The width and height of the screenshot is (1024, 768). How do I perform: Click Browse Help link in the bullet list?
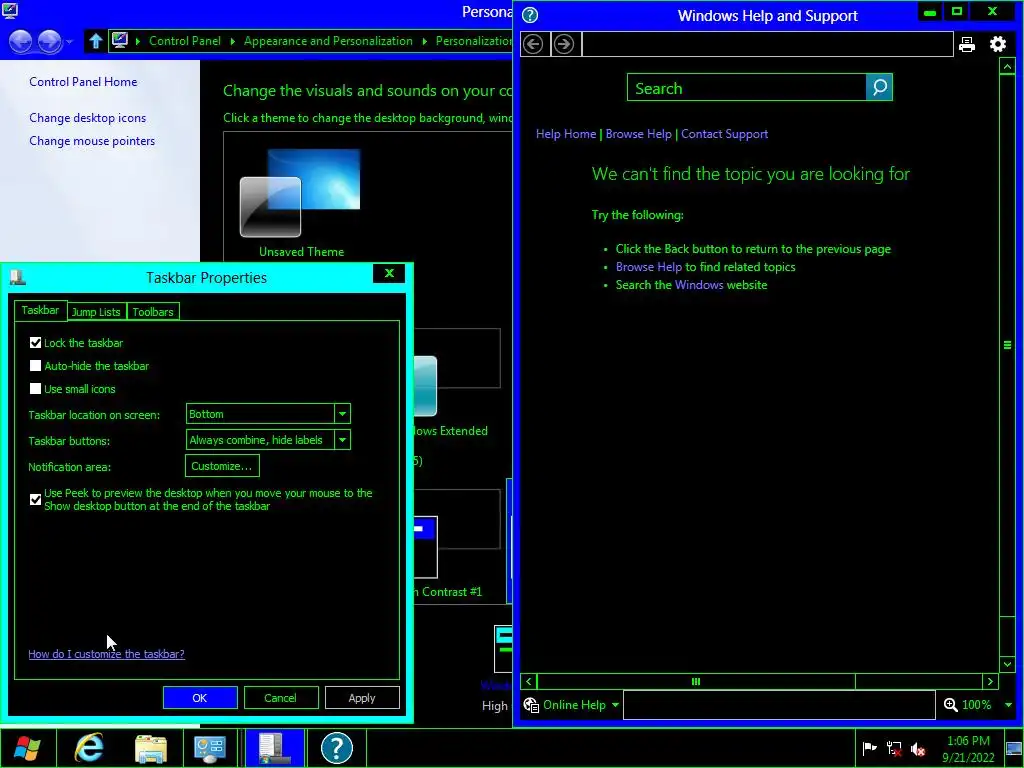(649, 266)
